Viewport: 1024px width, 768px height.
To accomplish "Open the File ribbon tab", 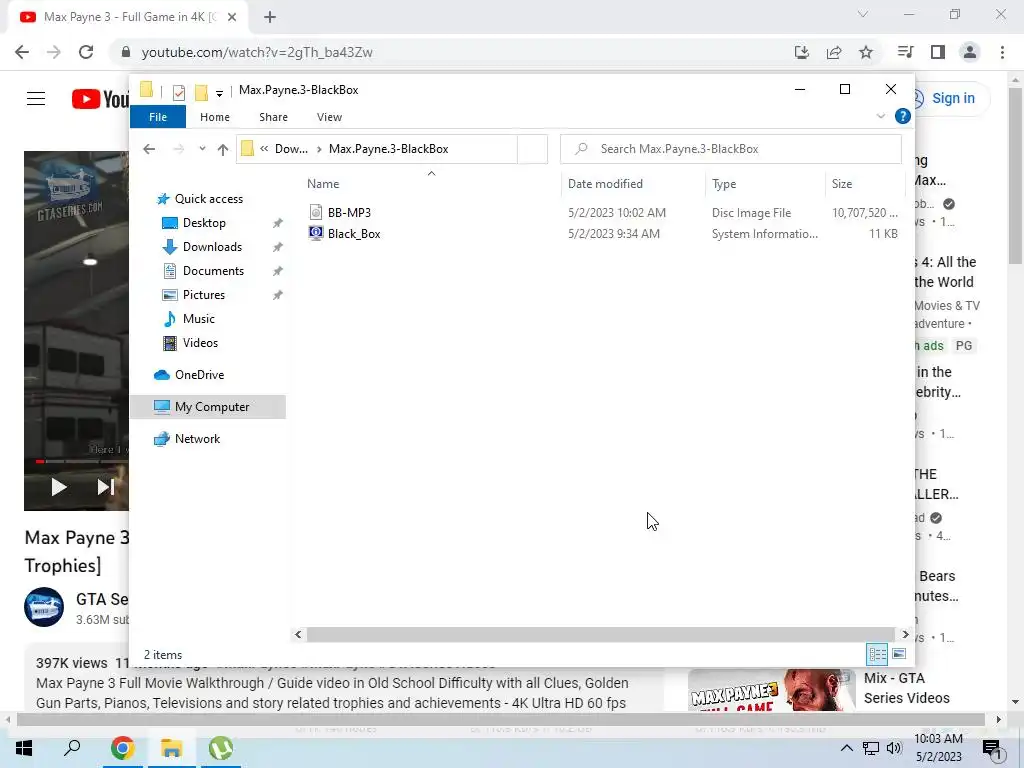I will pos(158,117).
